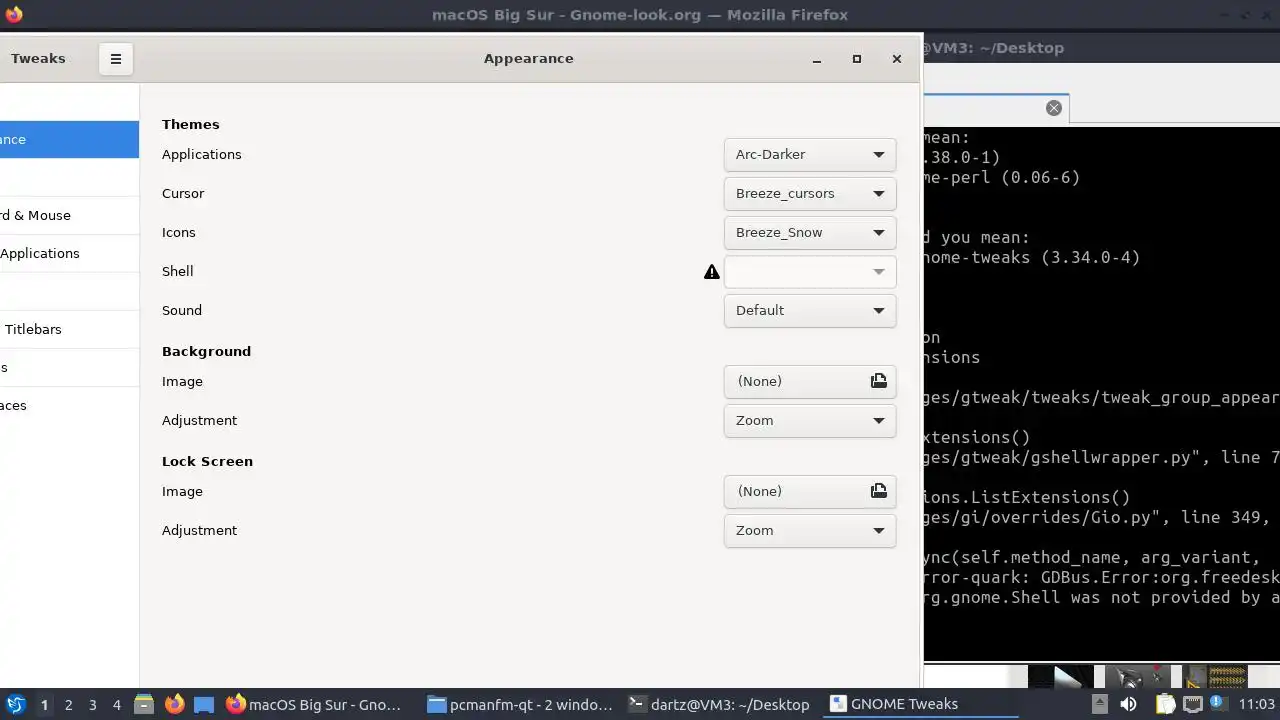The height and width of the screenshot is (720, 1280).
Task: Click the Sound label
Action: pos(182,310)
